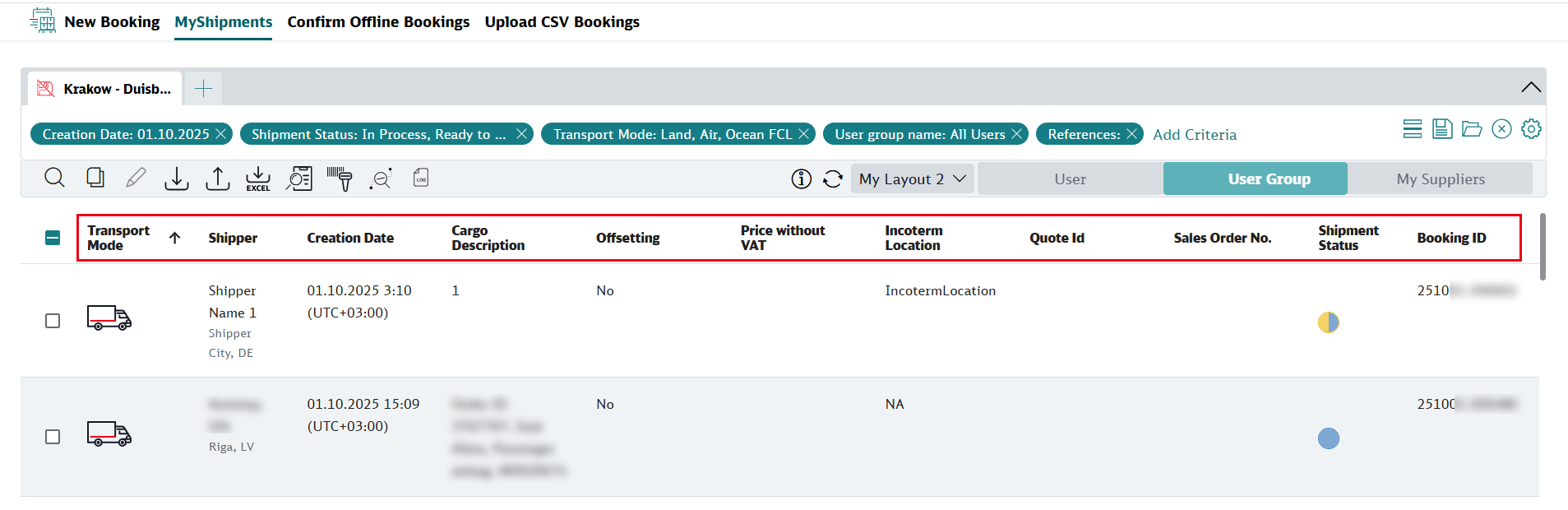Tick the checkbox for the Riga, LV row
Screen dimensions: 1568x510
point(53,437)
